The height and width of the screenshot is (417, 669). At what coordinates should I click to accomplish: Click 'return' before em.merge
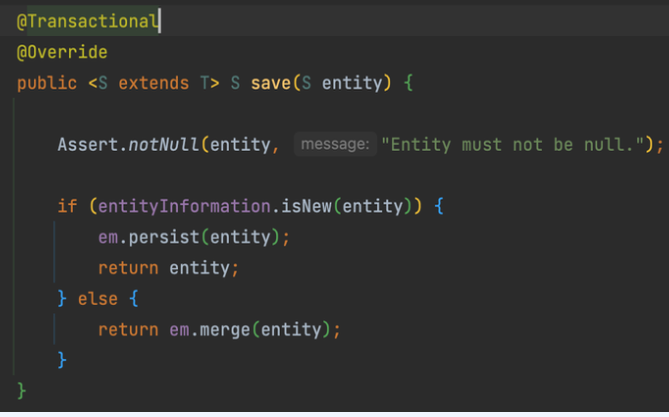tap(128, 330)
